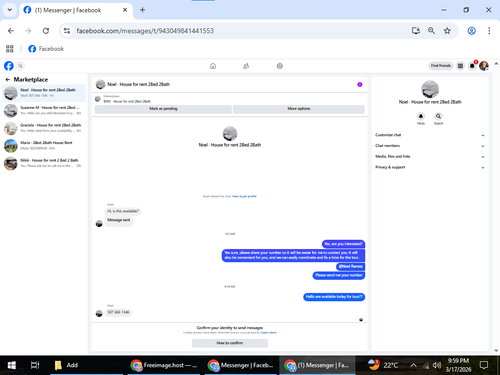The width and height of the screenshot is (500, 375).
Task: Open the Facebook search magnifier beside the logo
Action: coord(20,66)
